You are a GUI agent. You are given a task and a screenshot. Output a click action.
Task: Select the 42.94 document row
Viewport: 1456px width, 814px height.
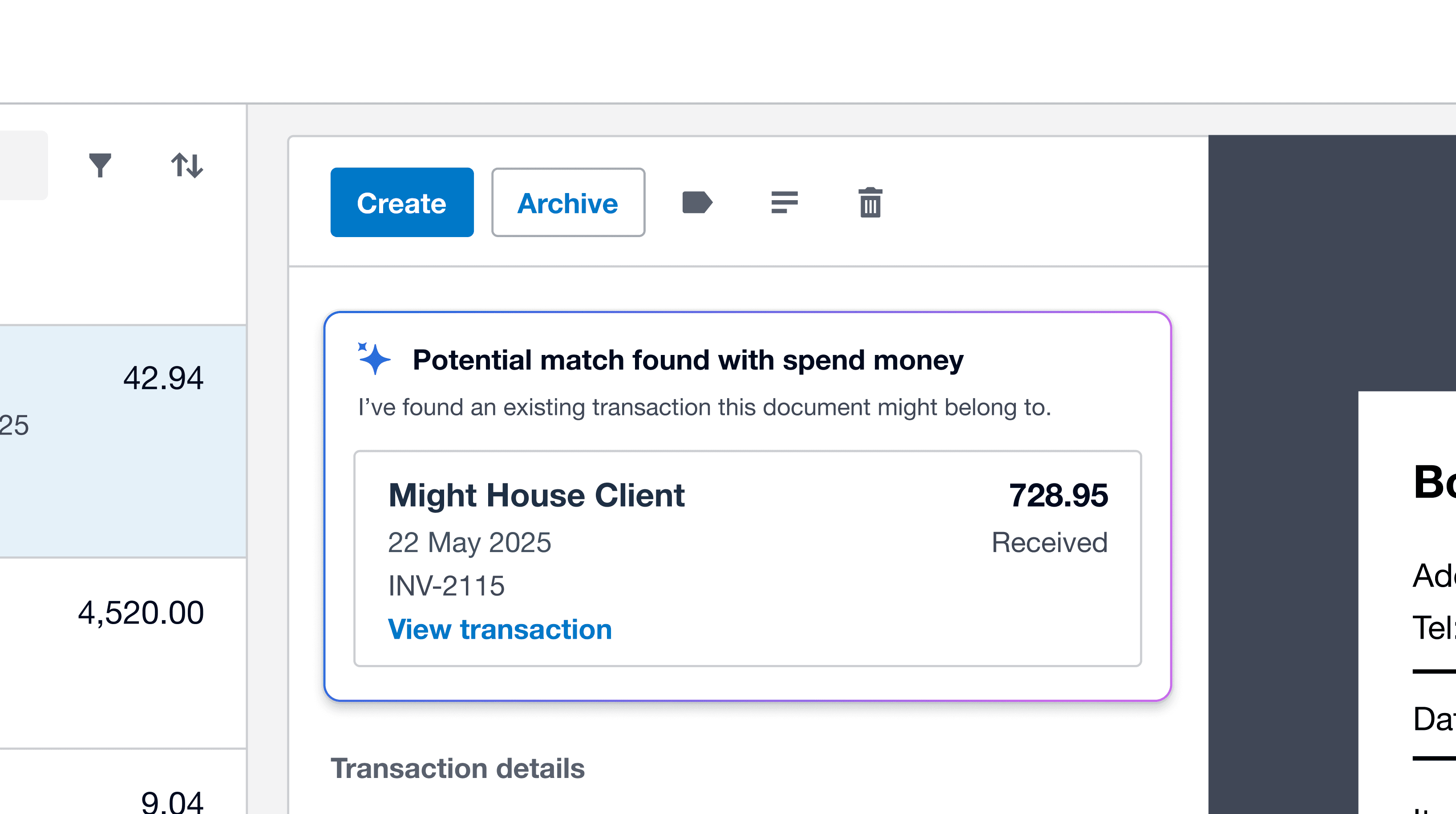123,441
